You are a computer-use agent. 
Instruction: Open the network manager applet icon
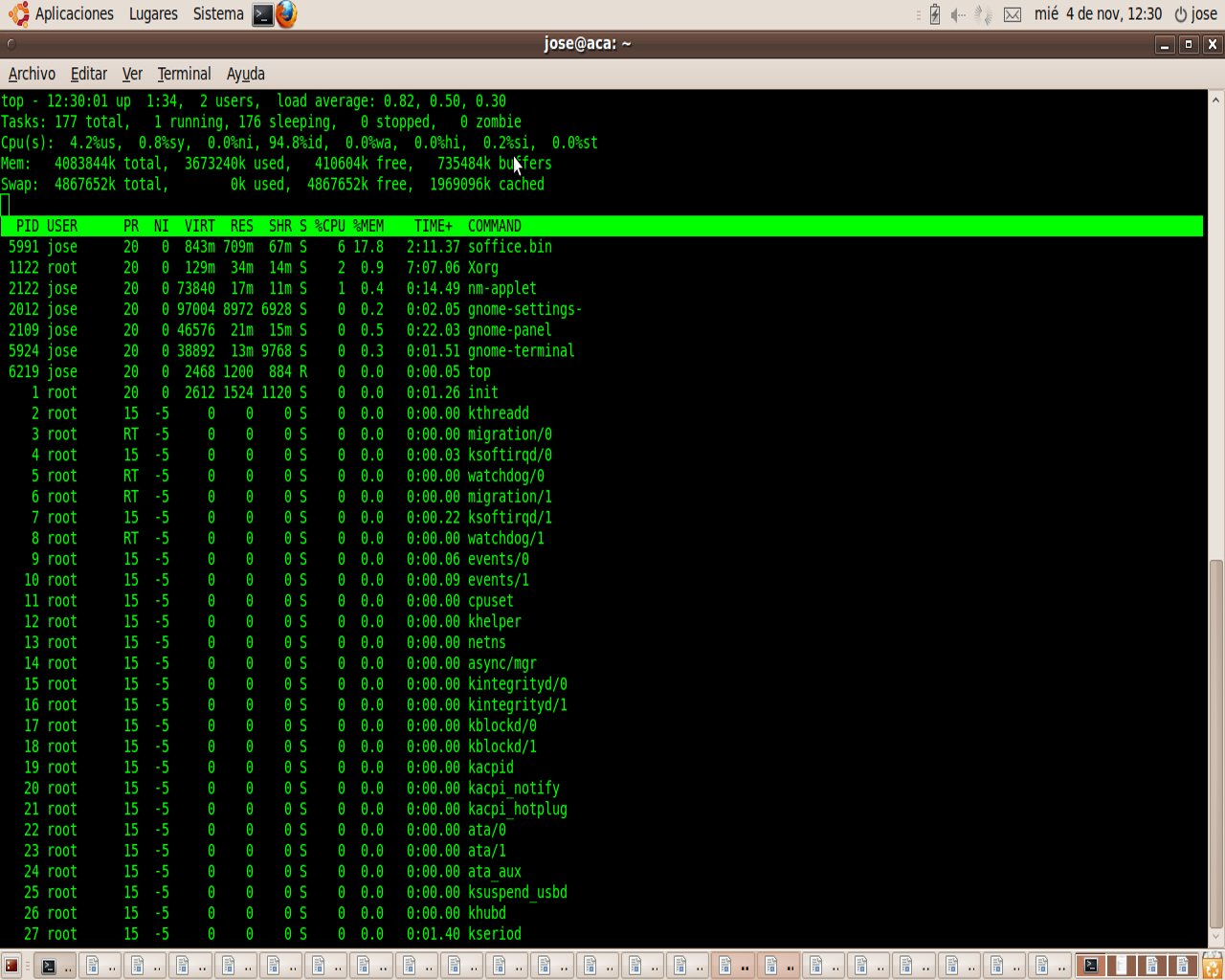983,14
